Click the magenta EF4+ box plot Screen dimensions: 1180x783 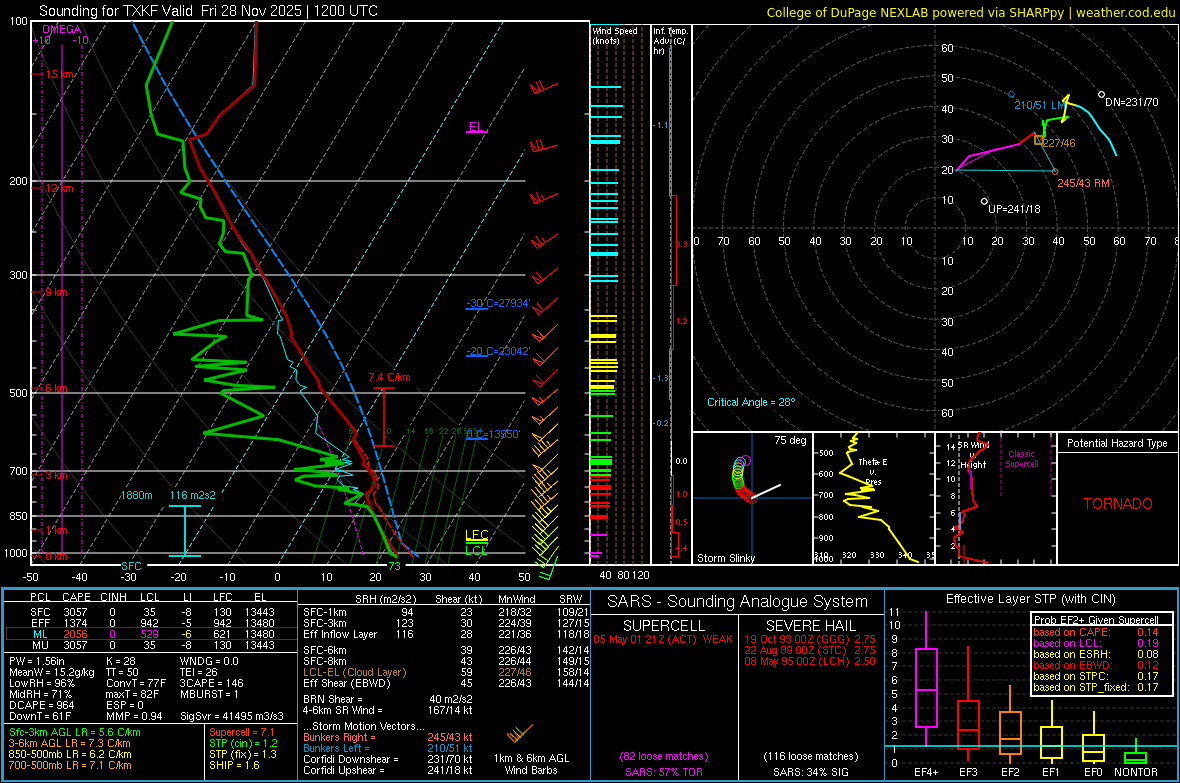coord(926,681)
